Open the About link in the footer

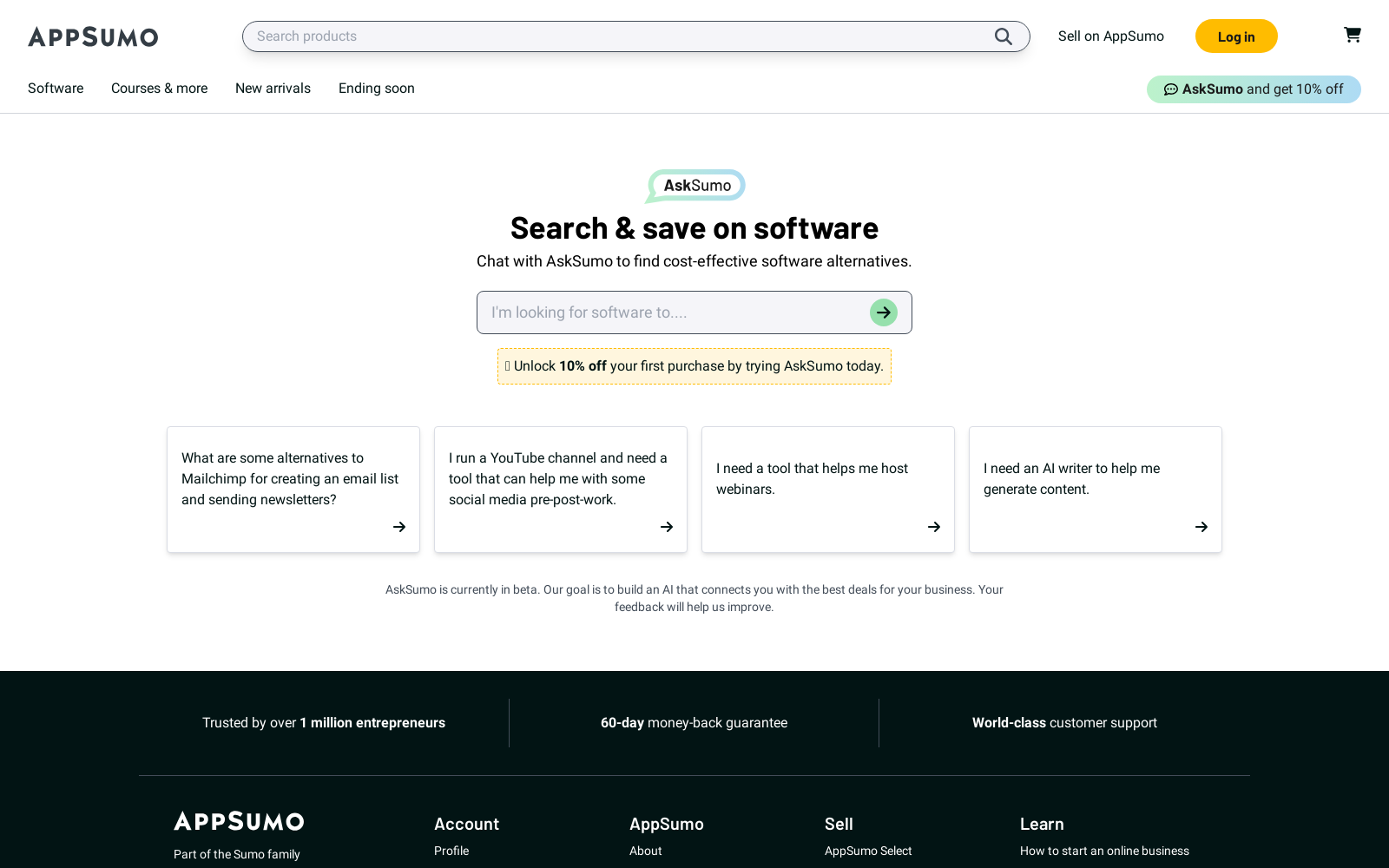click(x=646, y=851)
